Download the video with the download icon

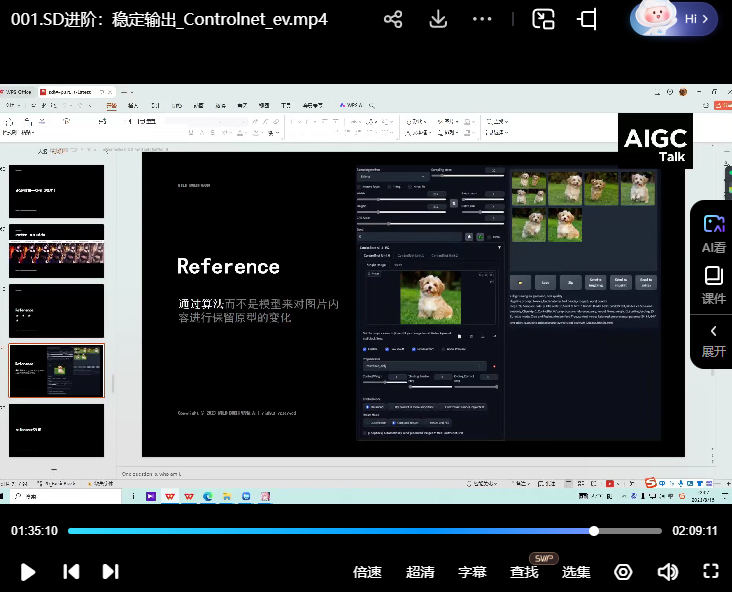[x=438, y=19]
